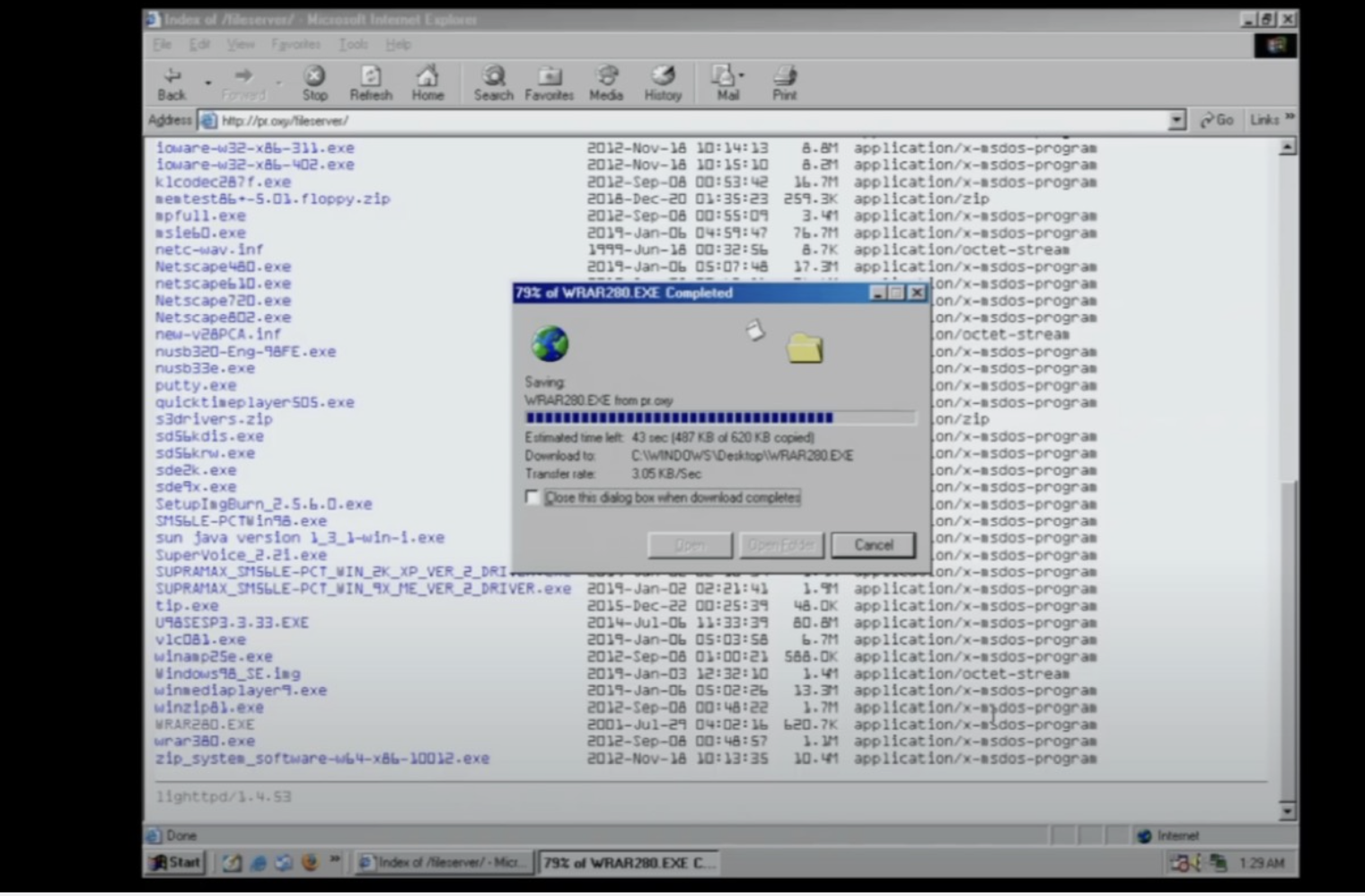Enable close dialog when download completes checkbox
Screen dimensions: 1365x896
coord(533,497)
